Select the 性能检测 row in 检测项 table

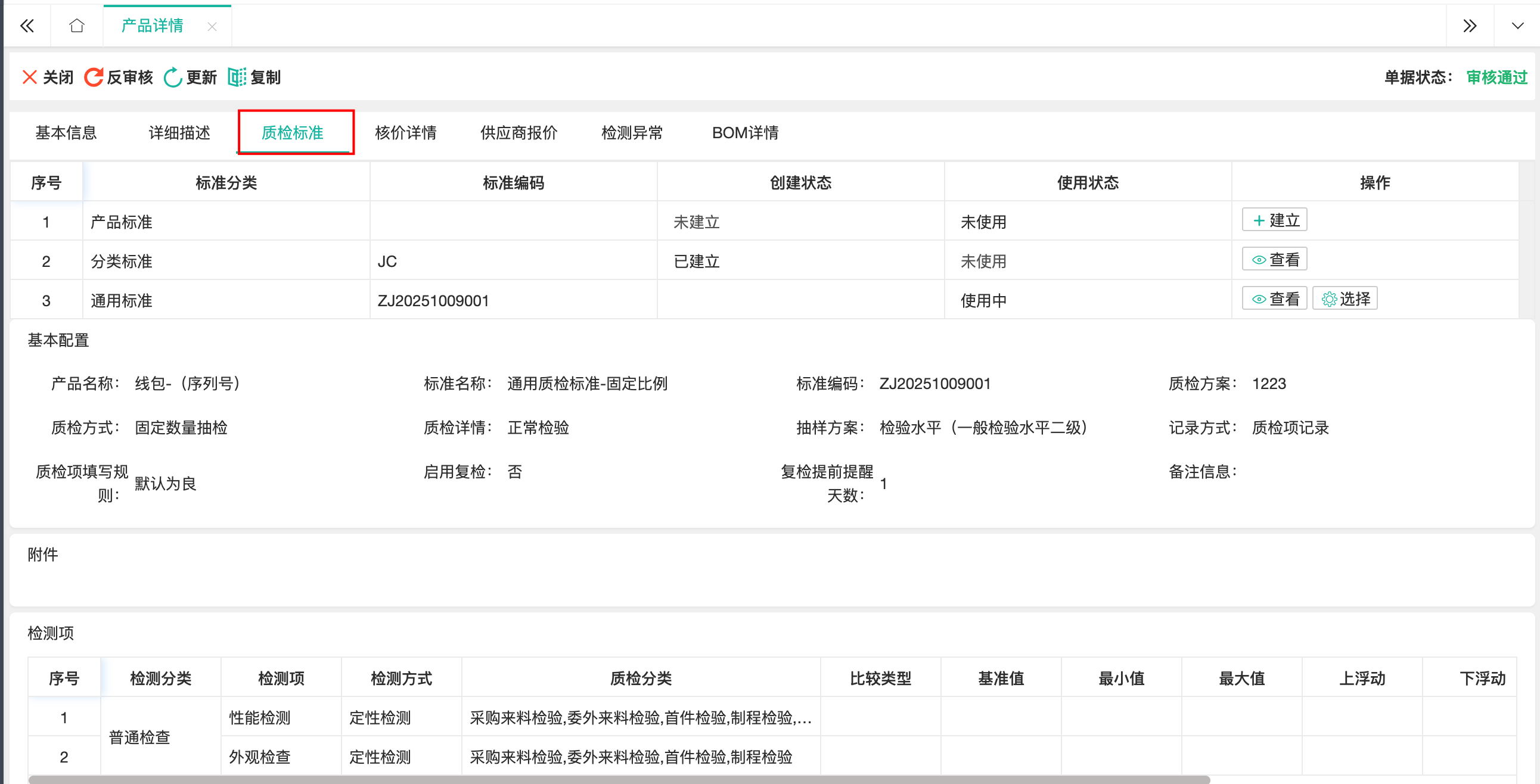[259, 717]
